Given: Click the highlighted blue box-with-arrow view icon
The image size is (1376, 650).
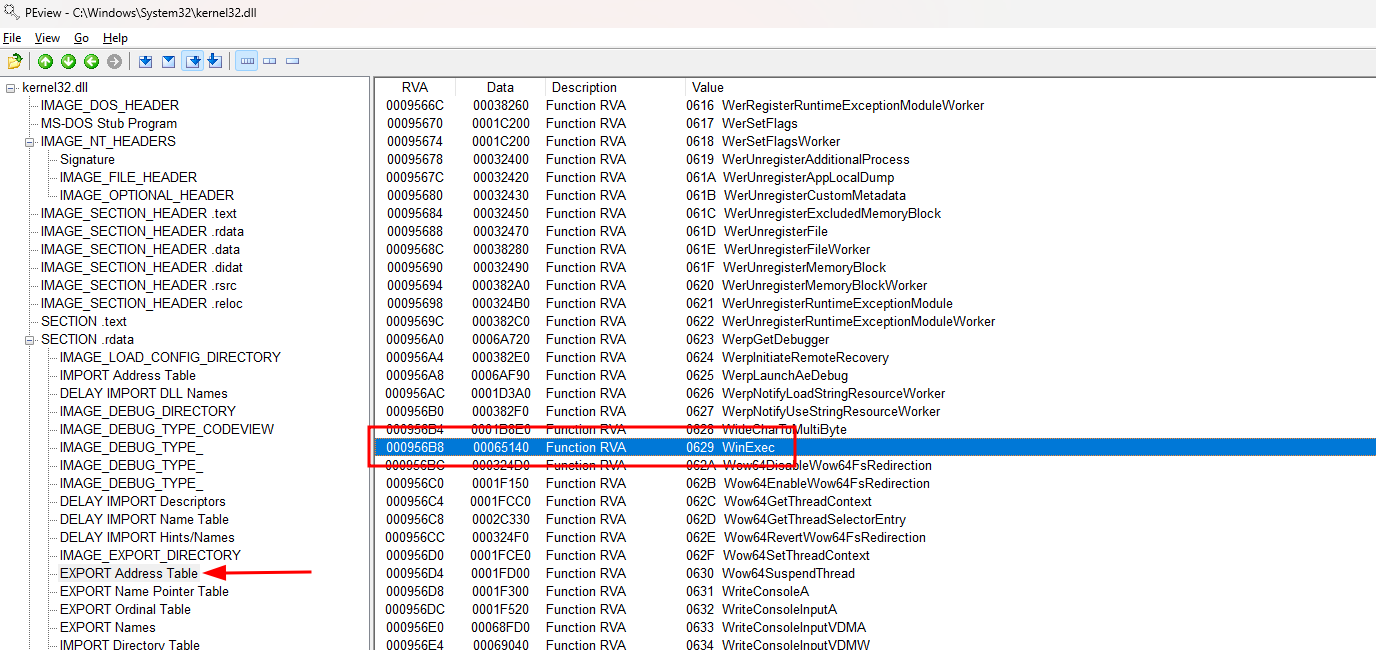Looking at the screenshot, I should 191,62.
